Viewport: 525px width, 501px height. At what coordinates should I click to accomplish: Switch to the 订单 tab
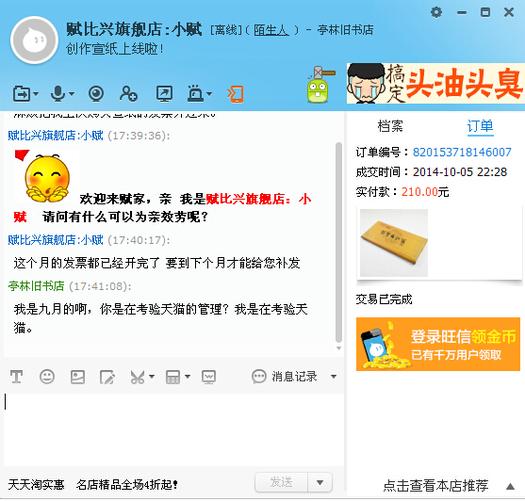[x=480, y=127]
